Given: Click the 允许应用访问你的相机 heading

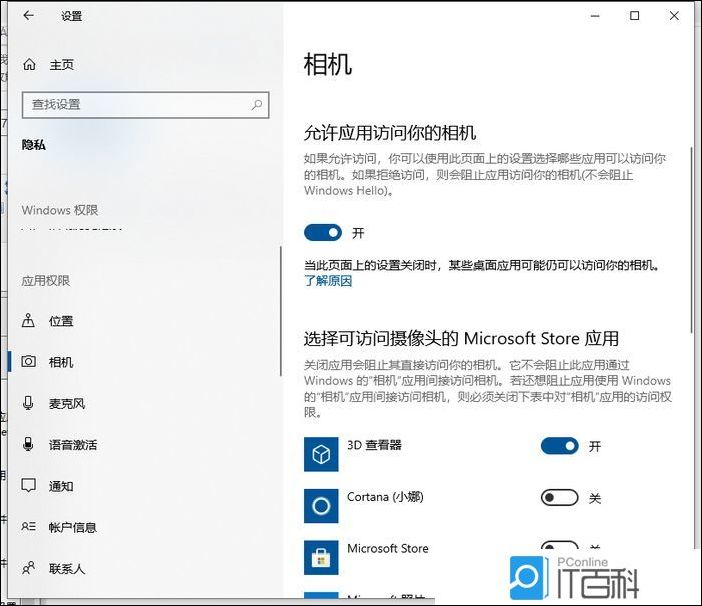Looking at the screenshot, I should (390, 133).
